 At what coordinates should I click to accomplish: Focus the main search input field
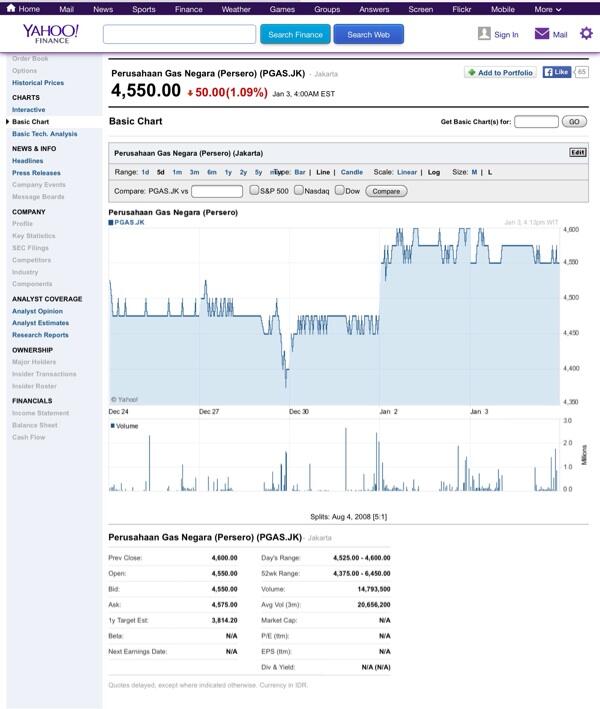click(x=180, y=34)
